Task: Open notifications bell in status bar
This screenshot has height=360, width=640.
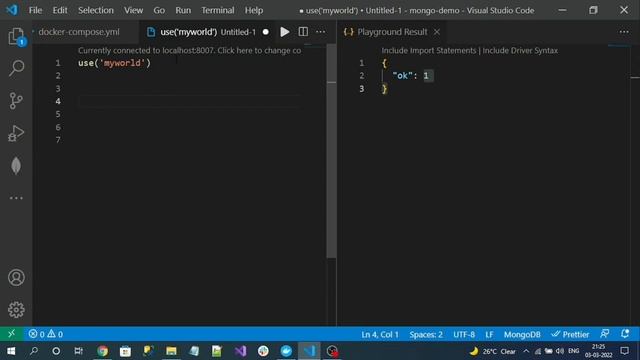Action: [625, 334]
